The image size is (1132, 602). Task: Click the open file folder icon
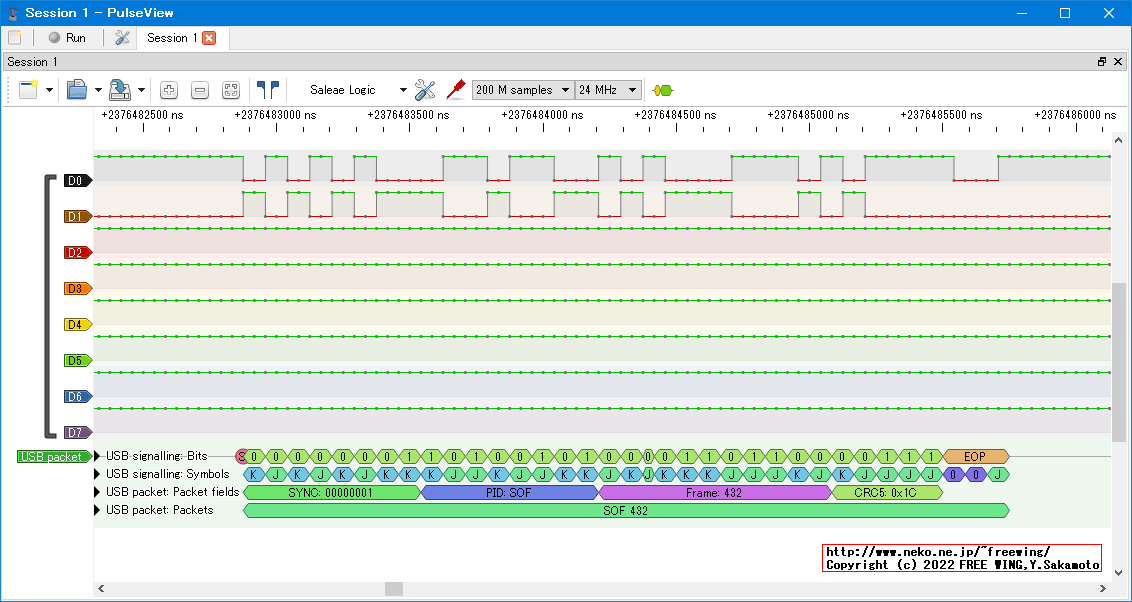click(x=77, y=90)
